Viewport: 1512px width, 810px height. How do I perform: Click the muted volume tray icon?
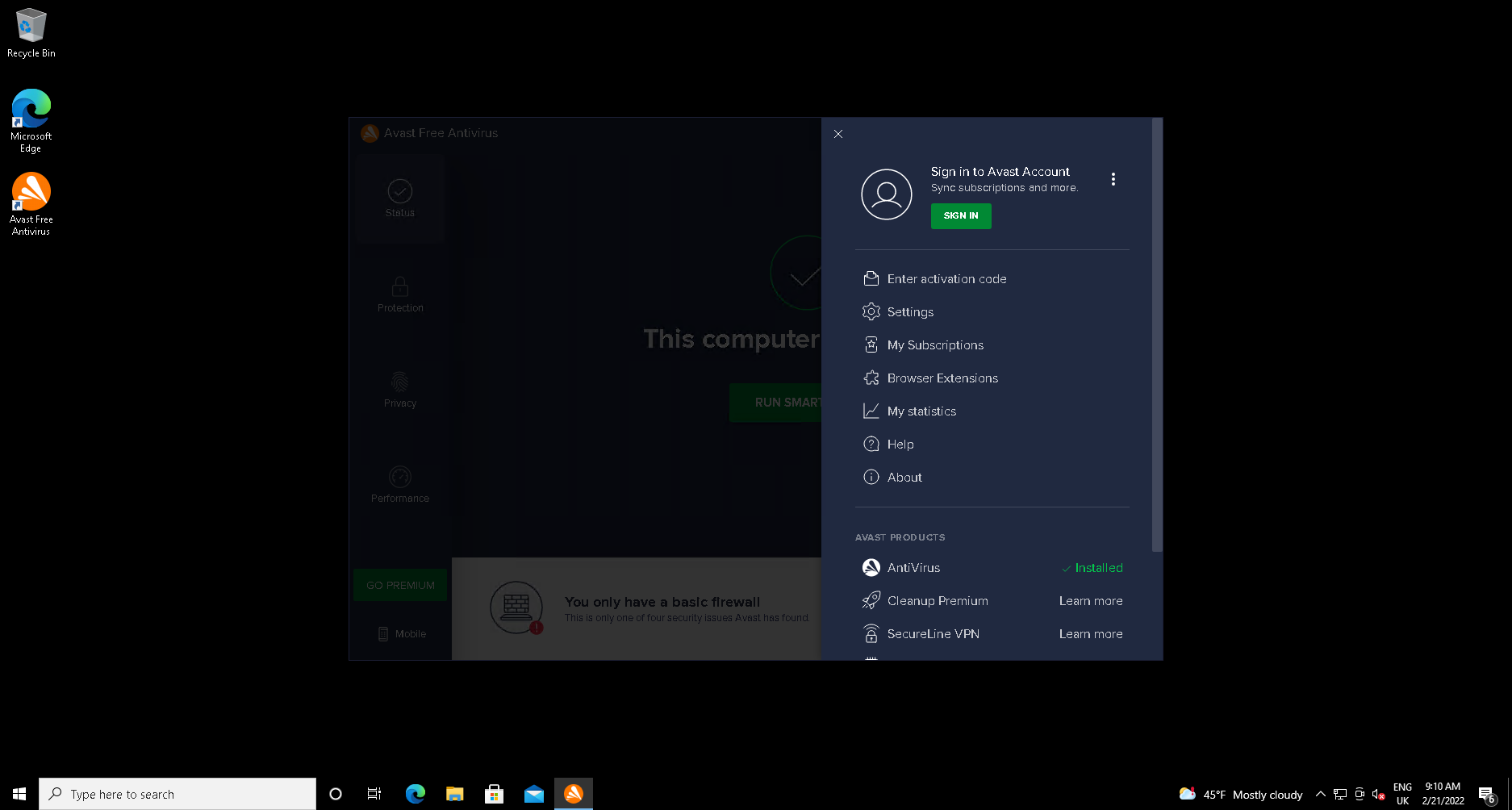click(x=1378, y=794)
